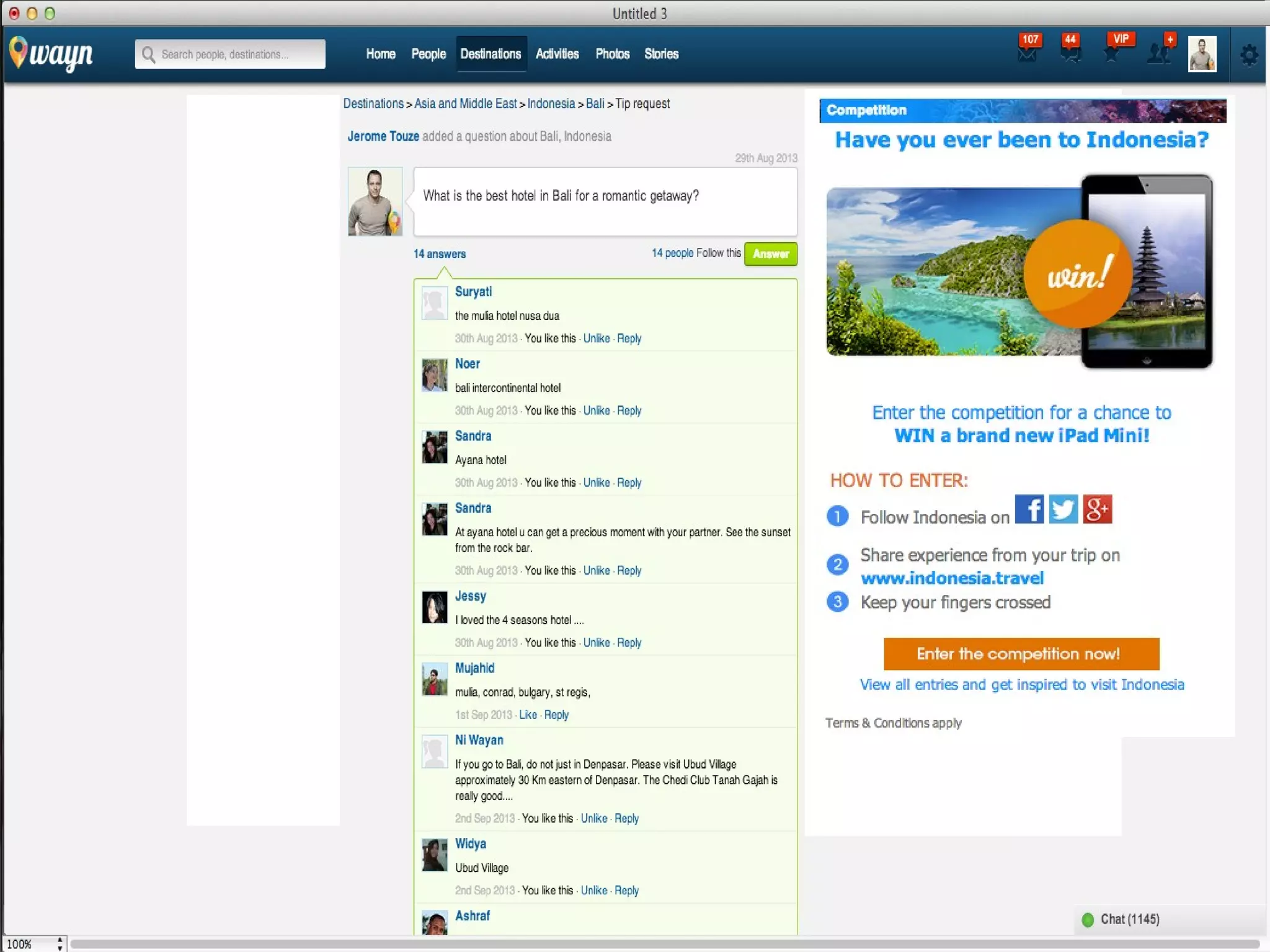Screen dimensions: 1270x952
Task: Open the messages envelope icon with 107 badge
Action: coord(1028,52)
